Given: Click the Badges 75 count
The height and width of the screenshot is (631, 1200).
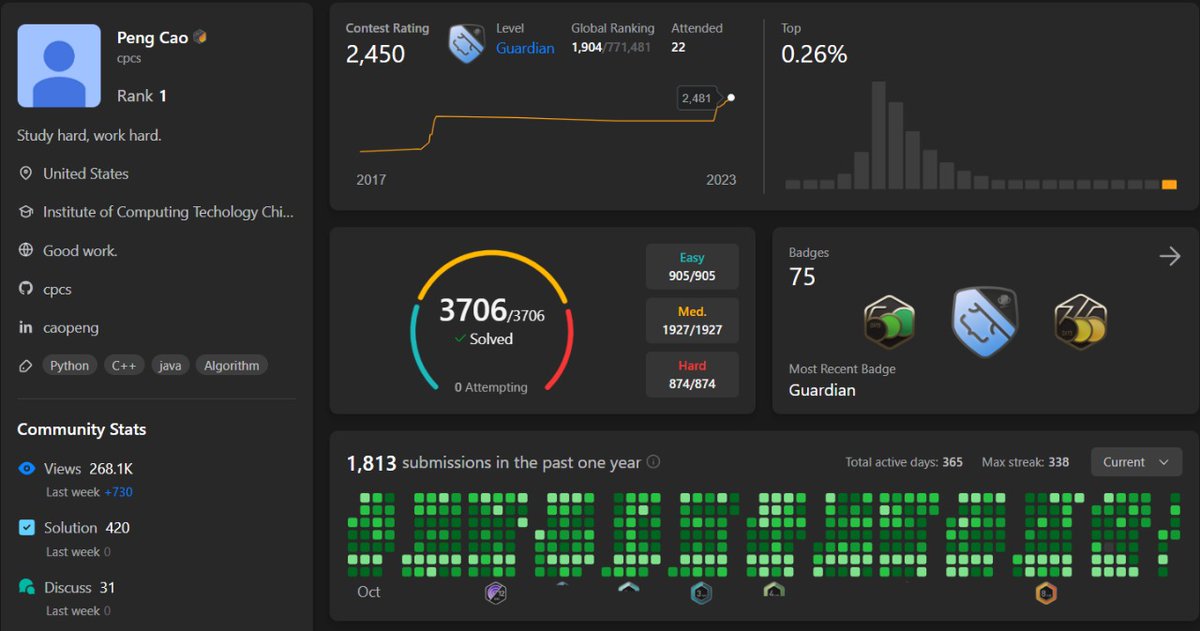Looking at the screenshot, I should (802, 277).
